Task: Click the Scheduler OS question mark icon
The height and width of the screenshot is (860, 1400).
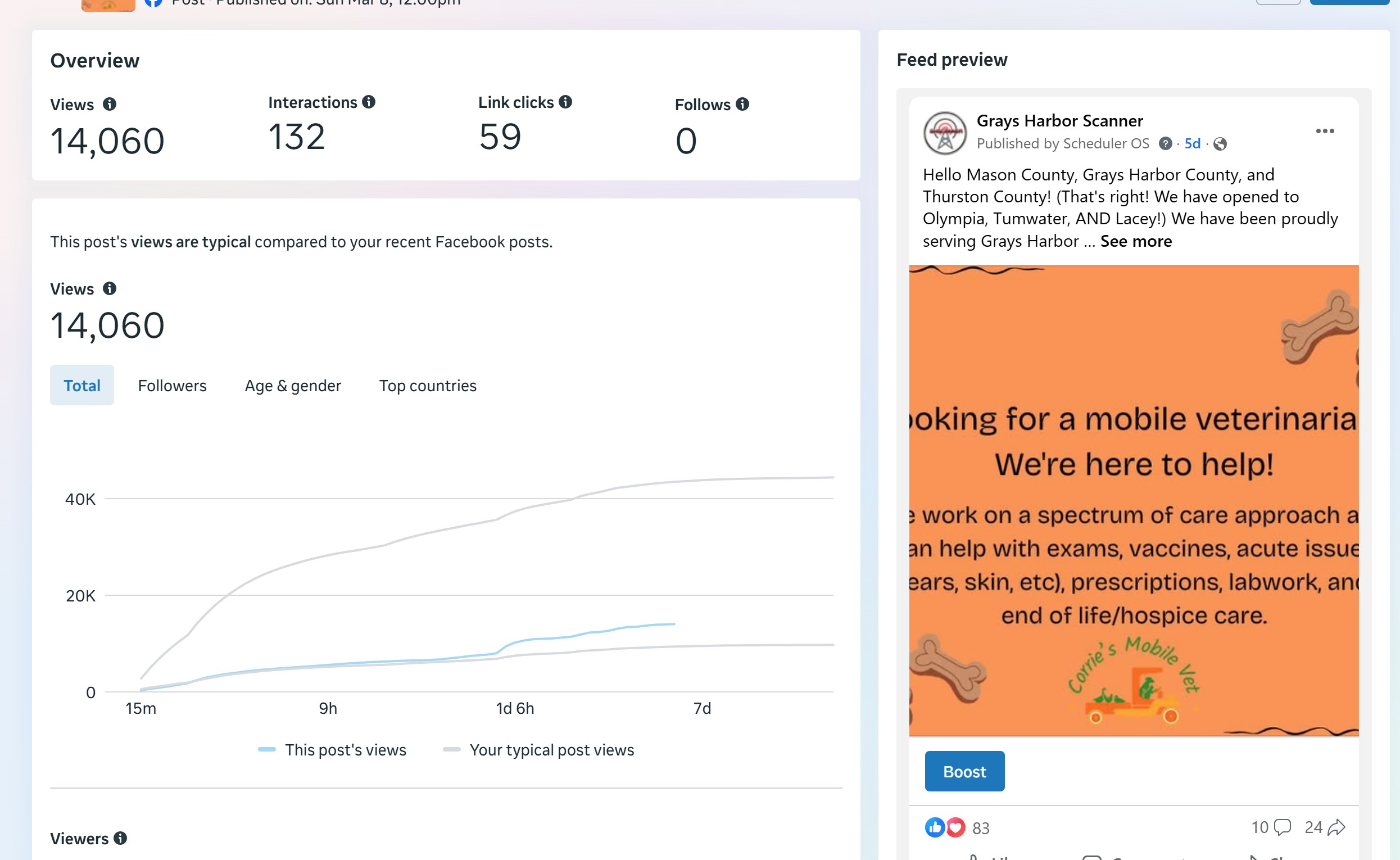Action: pos(1165,144)
